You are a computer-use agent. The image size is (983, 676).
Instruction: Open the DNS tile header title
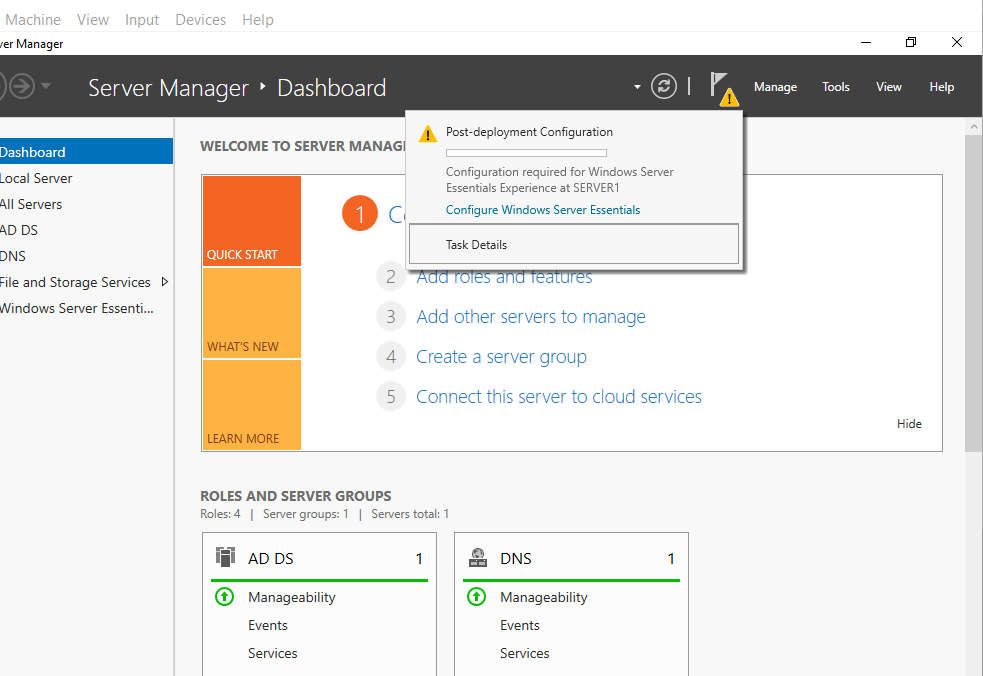(x=515, y=558)
